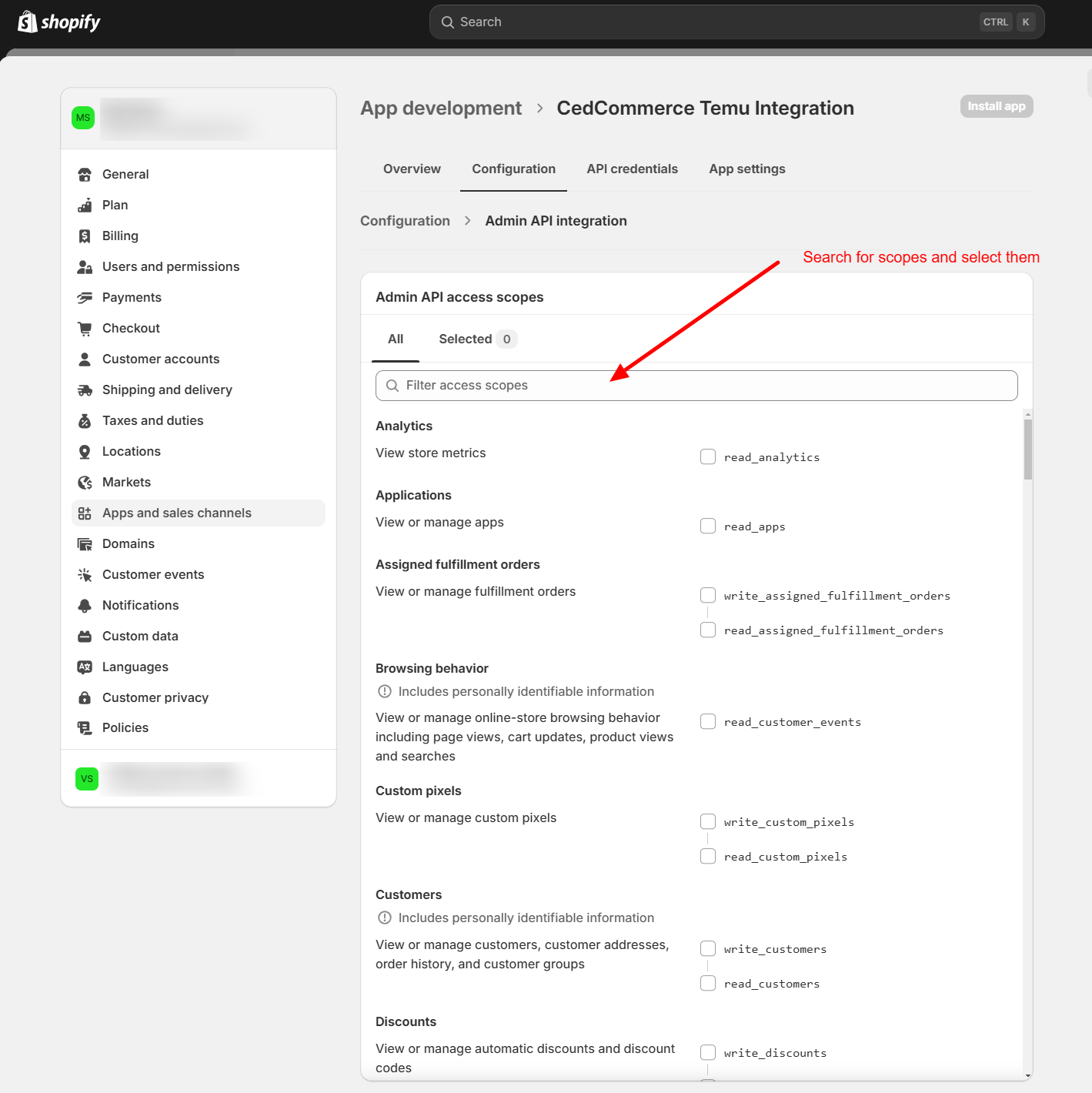Show the All scopes tab
Screen dimensions: 1092x1093
(396, 339)
